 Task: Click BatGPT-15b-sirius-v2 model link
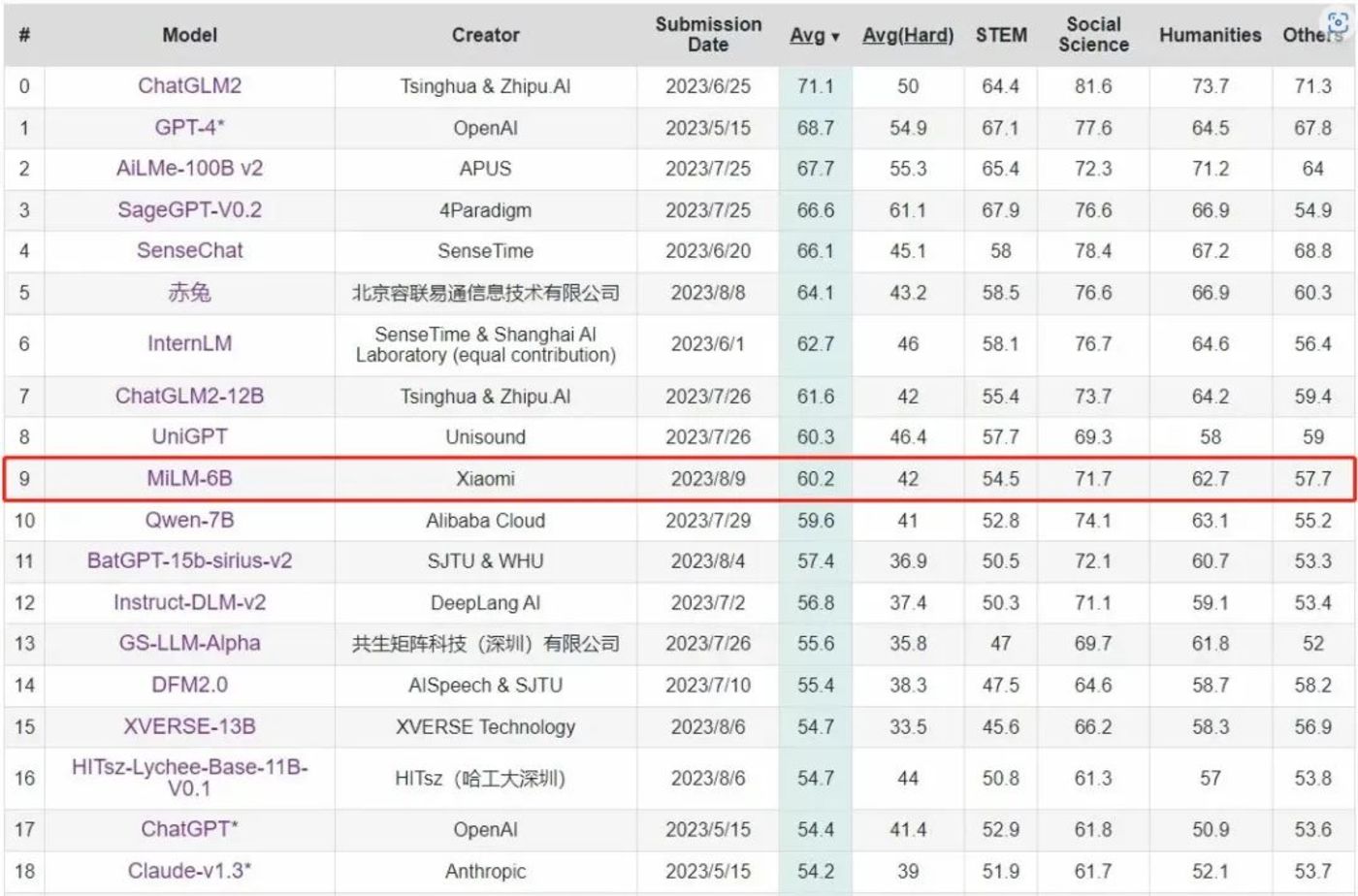(x=189, y=560)
